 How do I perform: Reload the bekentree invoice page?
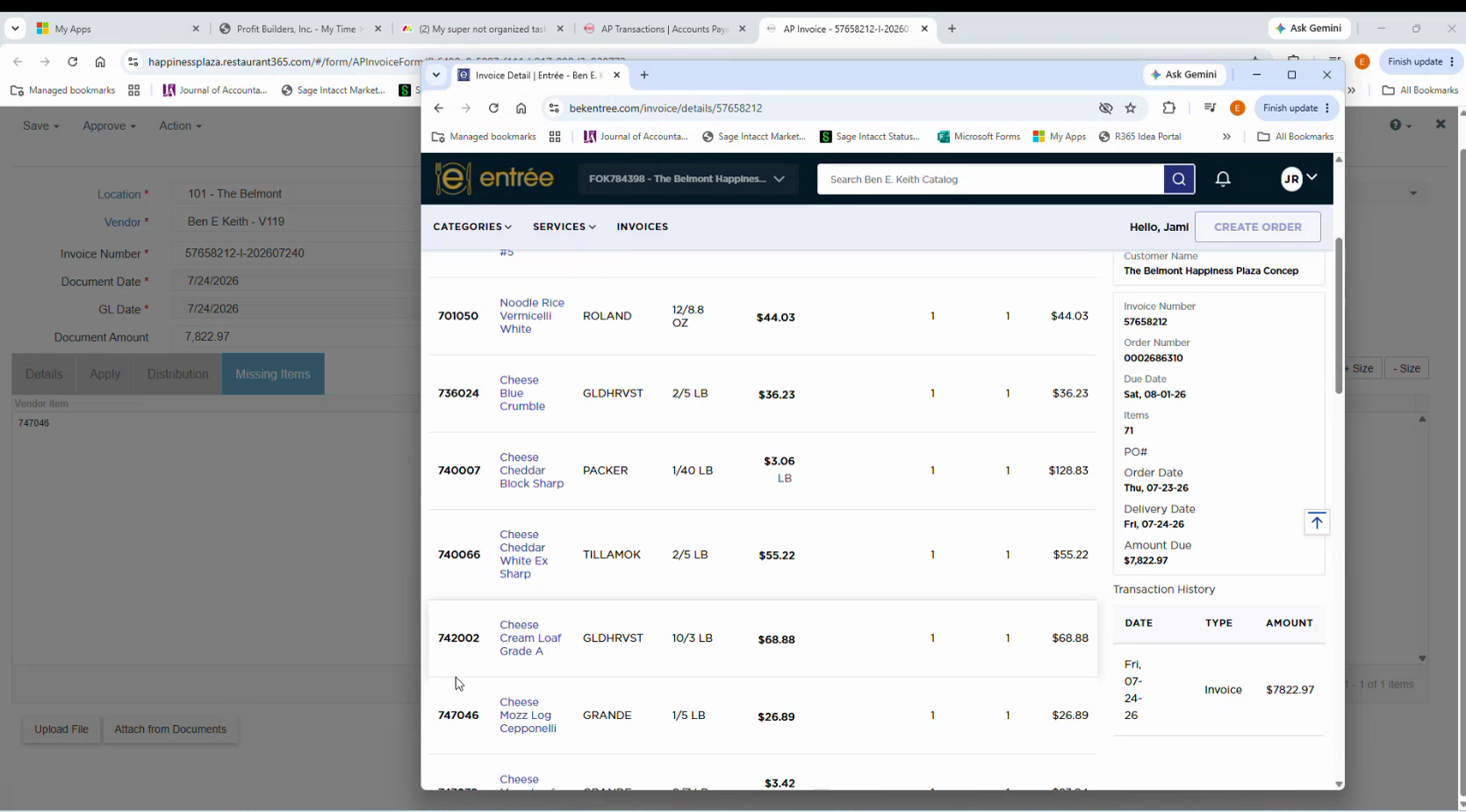click(493, 108)
